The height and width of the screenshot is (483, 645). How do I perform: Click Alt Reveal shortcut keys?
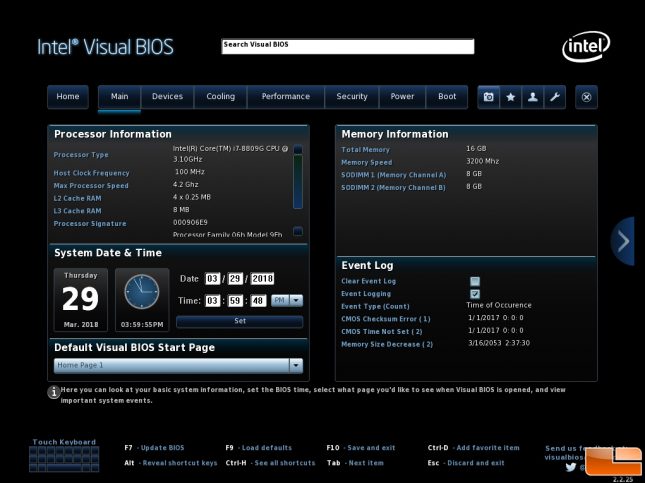click(171, 463)
